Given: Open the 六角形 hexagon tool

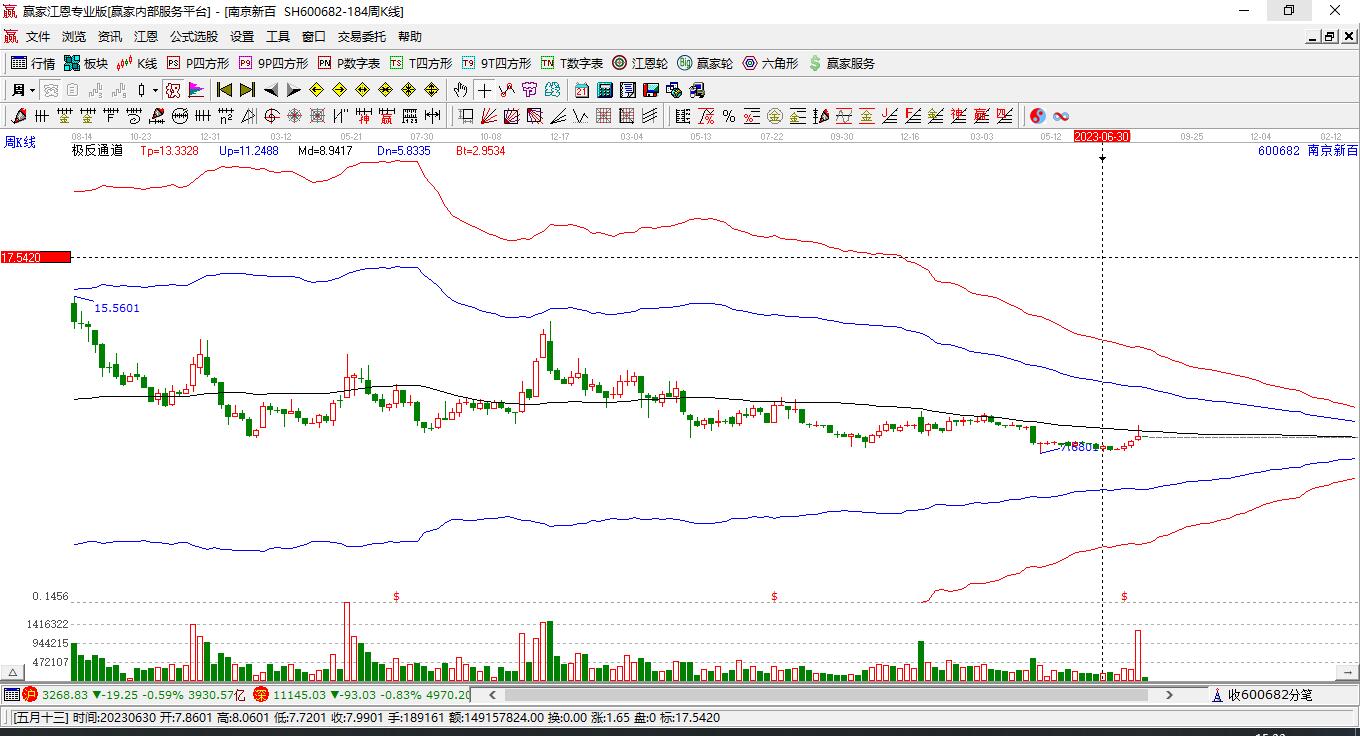Looking at the screenshot, I should (770, 63).
